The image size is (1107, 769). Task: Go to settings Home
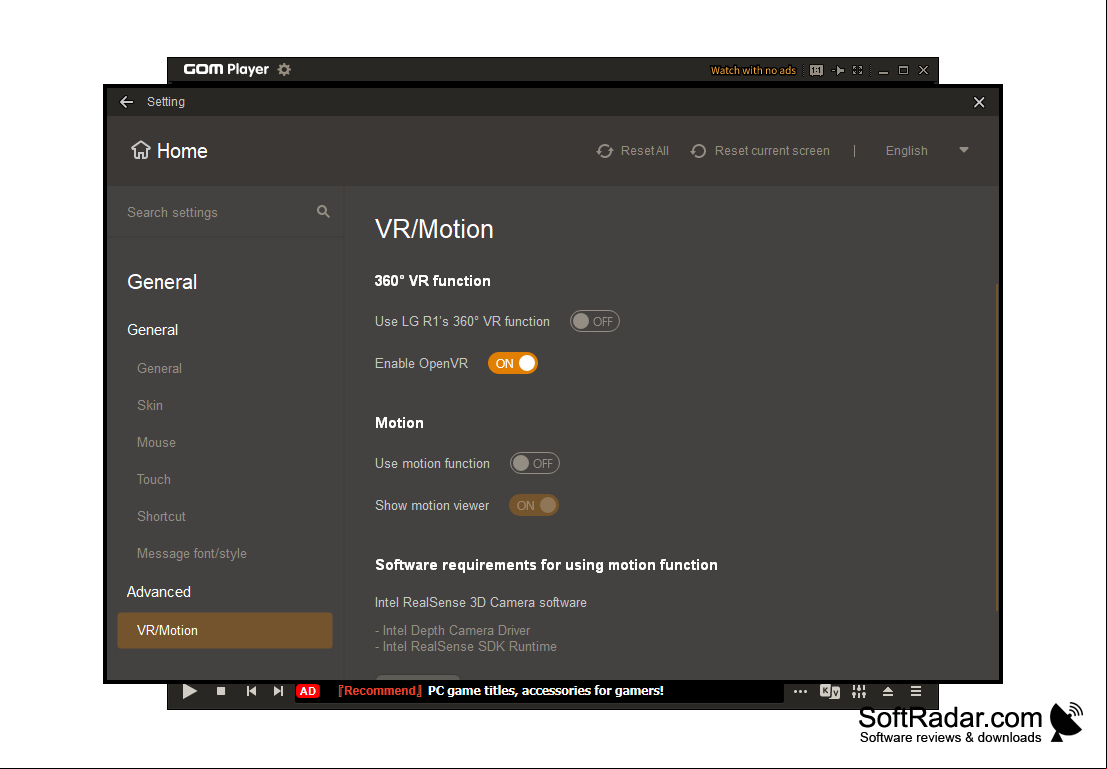pos(169,150)
